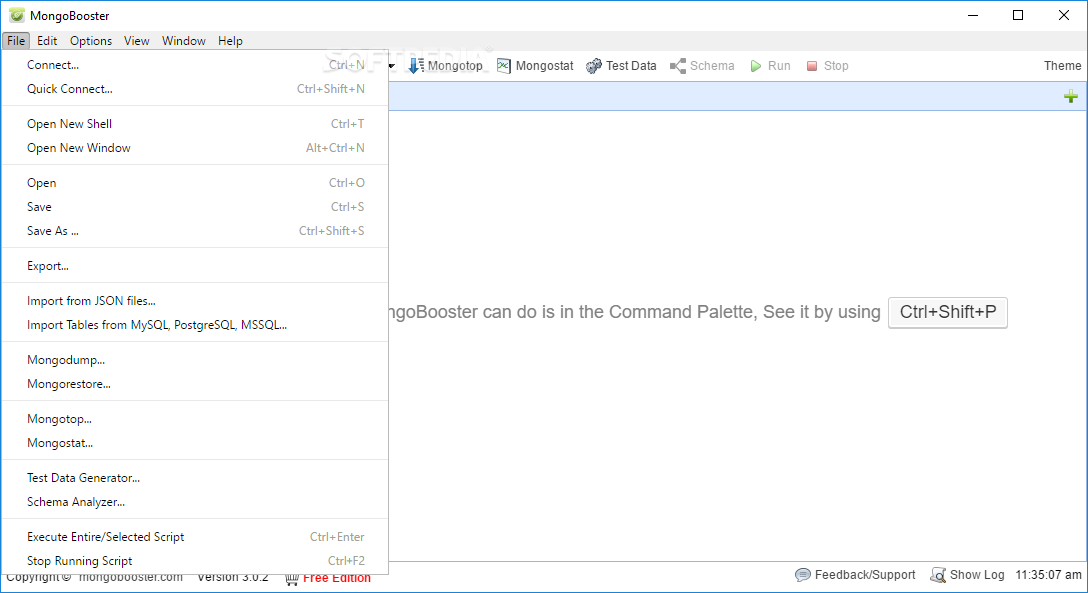Image resolution: width=1088 pixels, height=593 pixels.
Task: Click the Stop toolbar label
Action: point(836,66)
